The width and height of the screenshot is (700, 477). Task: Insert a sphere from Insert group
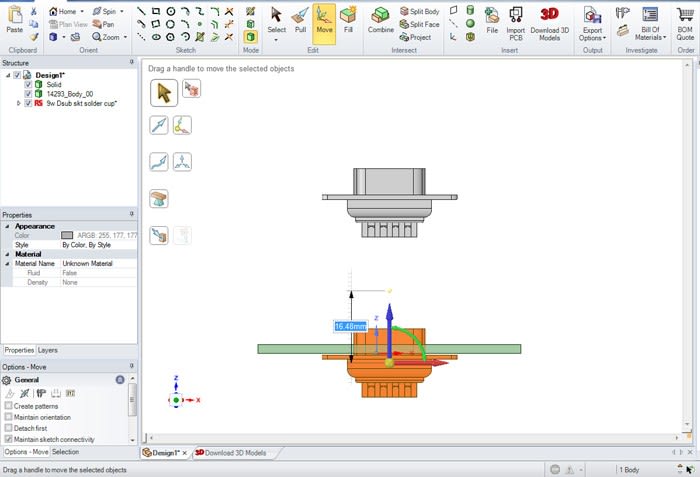tap(470, 23)
